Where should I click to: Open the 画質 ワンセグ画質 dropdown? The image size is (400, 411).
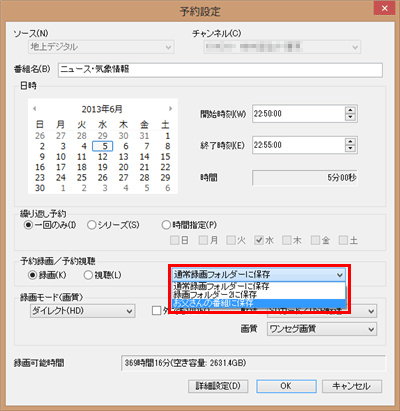click(x=322, y=329)
